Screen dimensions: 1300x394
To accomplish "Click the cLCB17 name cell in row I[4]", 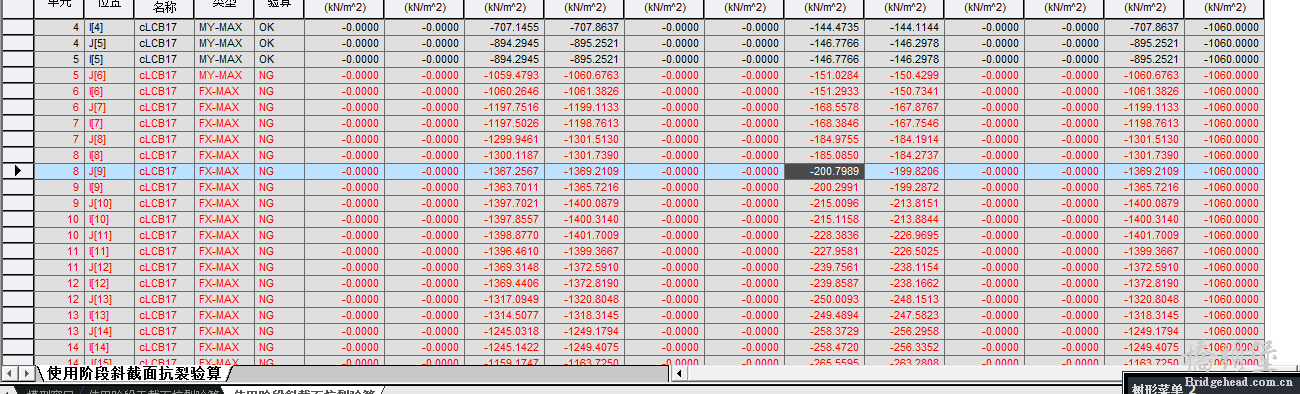I will click(165, 27).
